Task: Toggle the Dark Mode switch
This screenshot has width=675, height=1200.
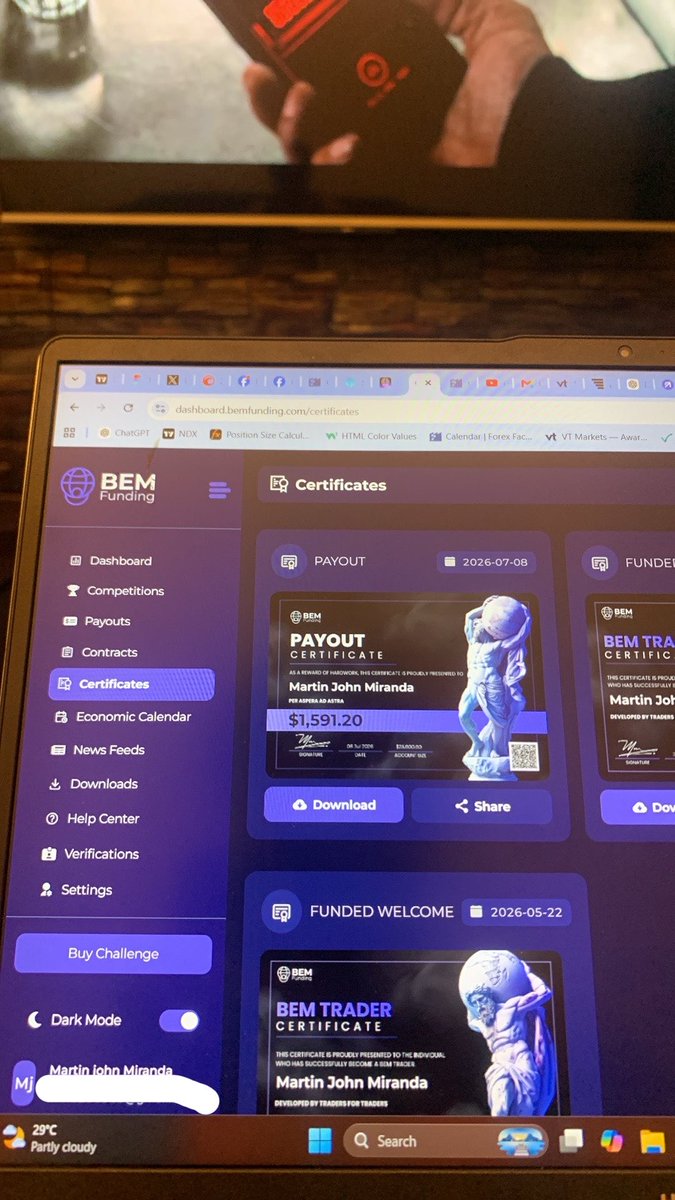Action: coord(179,1020)
